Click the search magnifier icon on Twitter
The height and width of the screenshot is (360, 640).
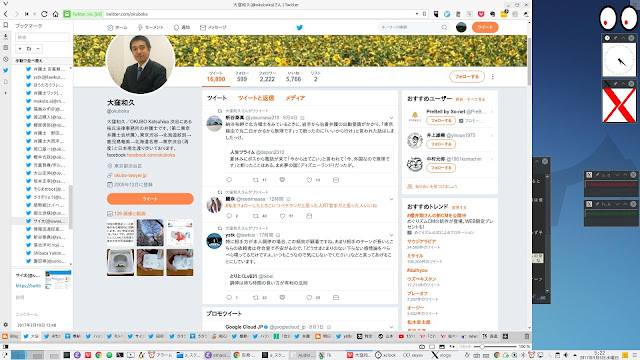click(x=444, y=27)
